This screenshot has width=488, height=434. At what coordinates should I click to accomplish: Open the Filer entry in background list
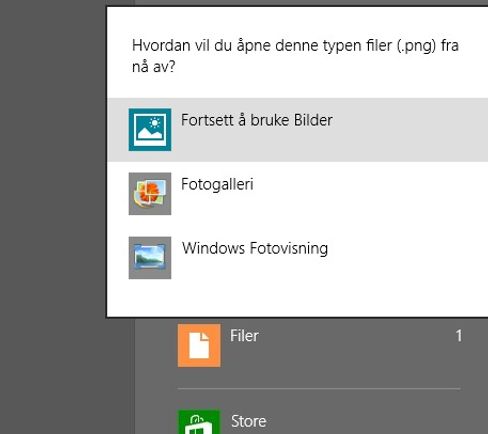(x=319, y=346)
